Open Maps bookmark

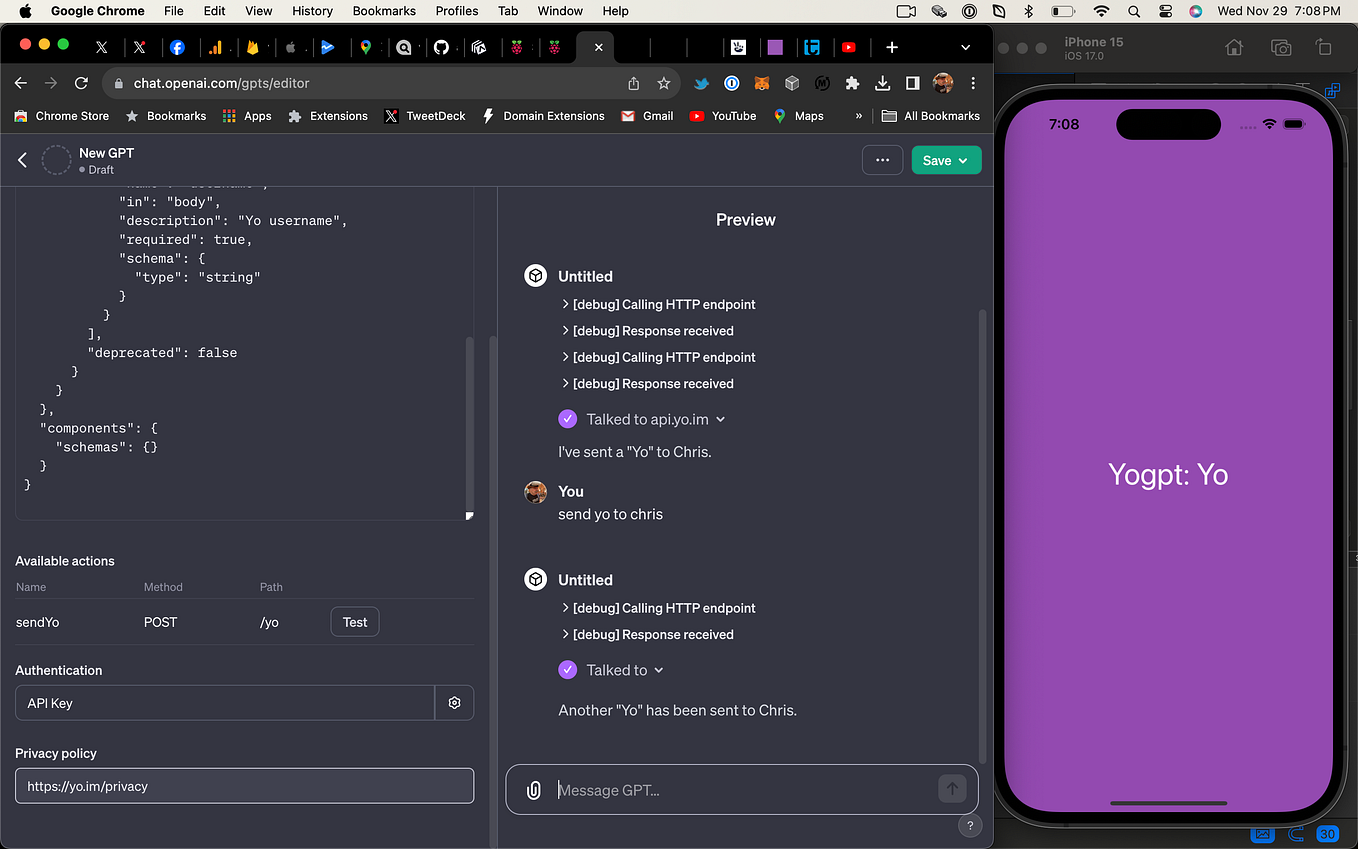[x=798, y=116]
